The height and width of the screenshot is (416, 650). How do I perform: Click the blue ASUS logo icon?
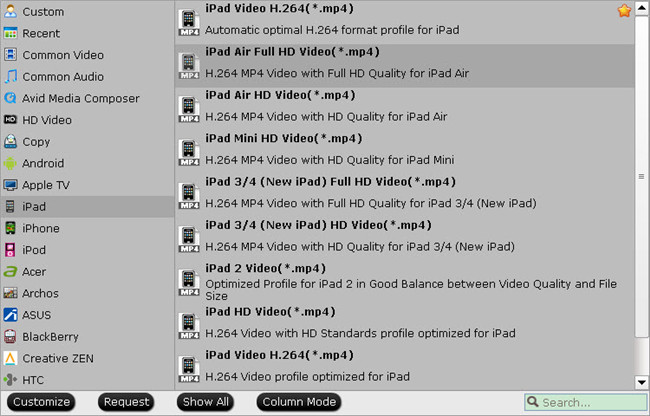coord(10,315)
